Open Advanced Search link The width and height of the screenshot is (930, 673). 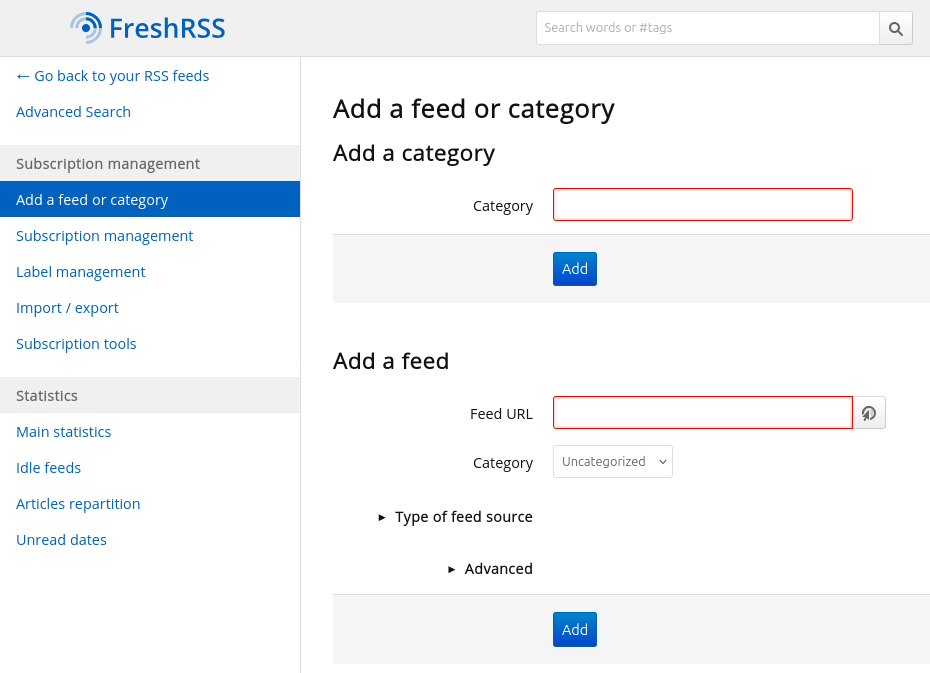(x=73, y=112)
